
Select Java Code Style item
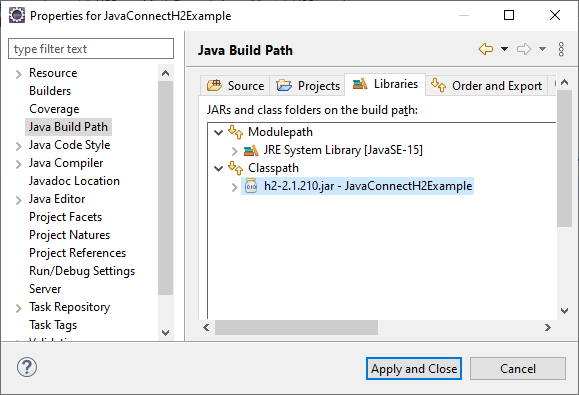tap(69, 145)
